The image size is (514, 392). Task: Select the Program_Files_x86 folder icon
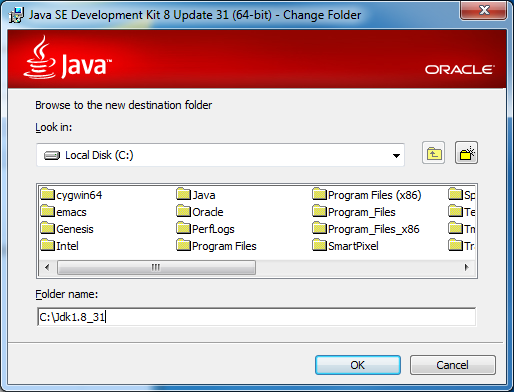319,228
